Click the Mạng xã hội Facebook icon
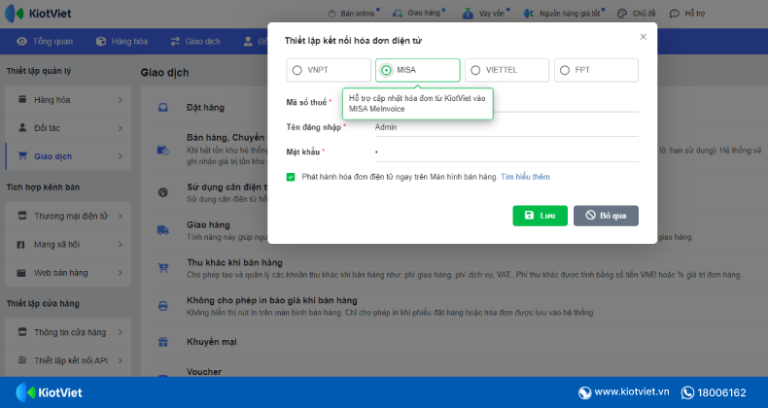The image size is (768, 408). 20,244
